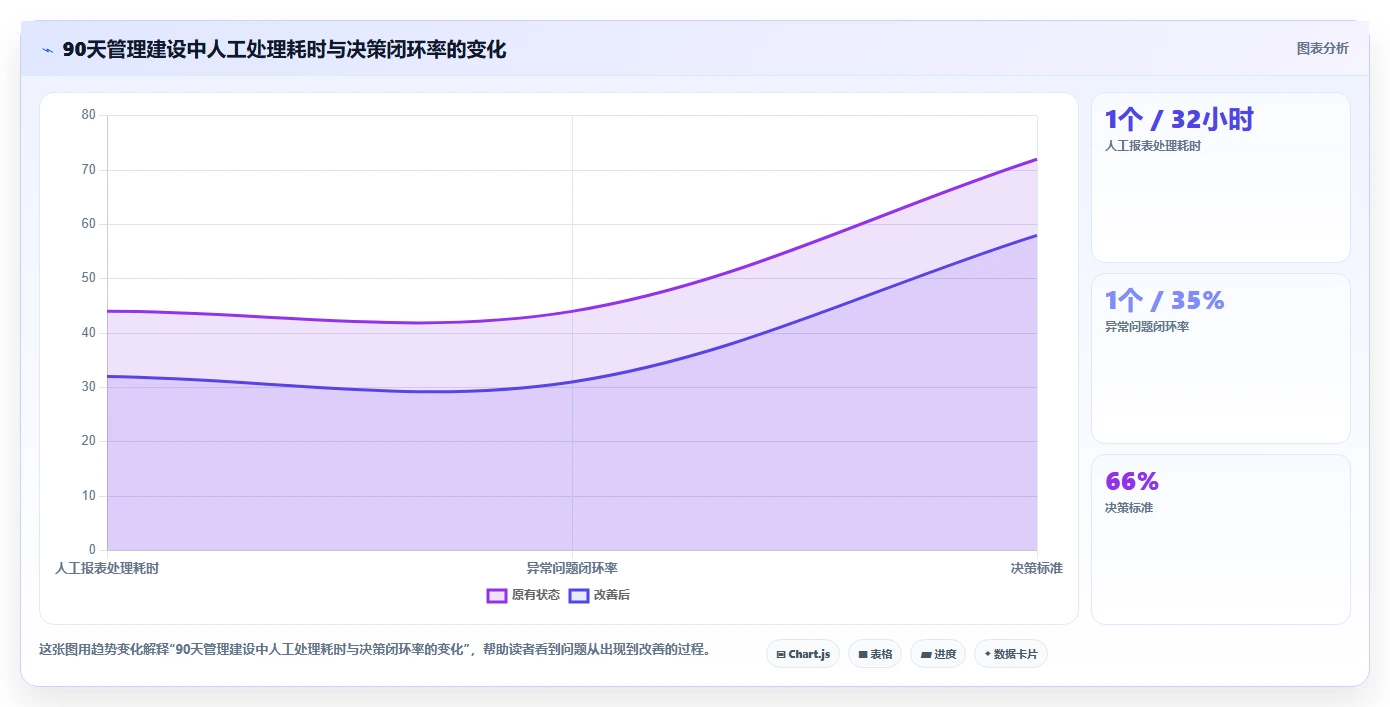Click the y-axis value 80
Viewport: 1390px width, 707px height.
coord(89,115)
